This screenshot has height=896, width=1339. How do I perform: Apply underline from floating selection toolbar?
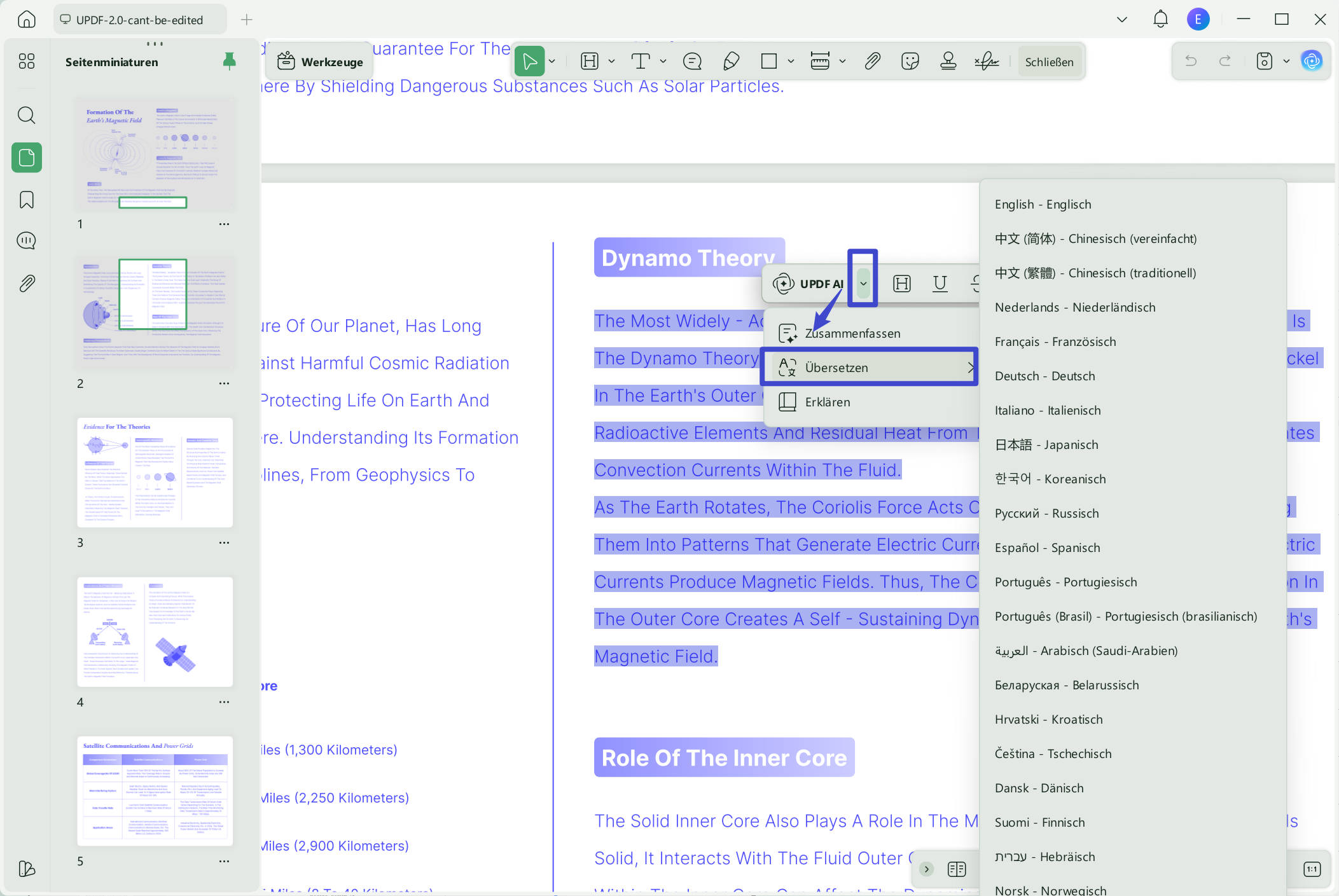[x=940, y=284]
